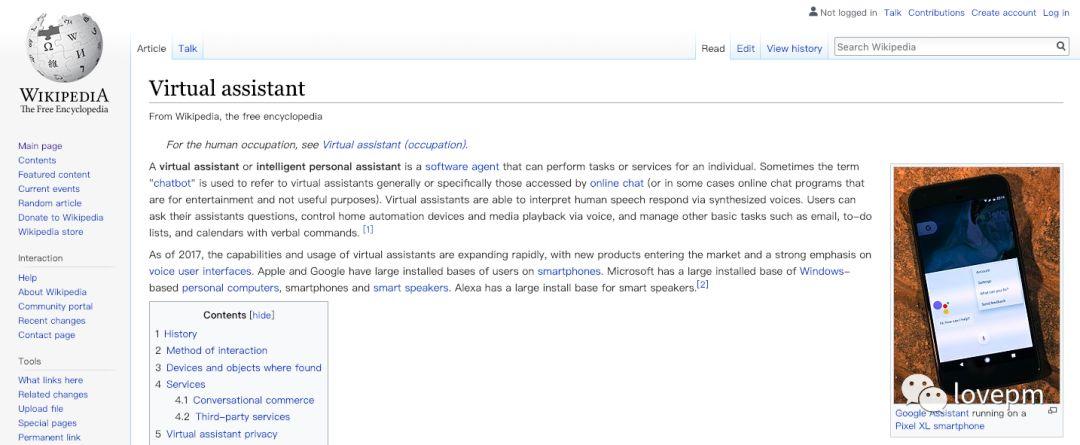
Task: Click Upload file link
Action: [x=41, y=409]
